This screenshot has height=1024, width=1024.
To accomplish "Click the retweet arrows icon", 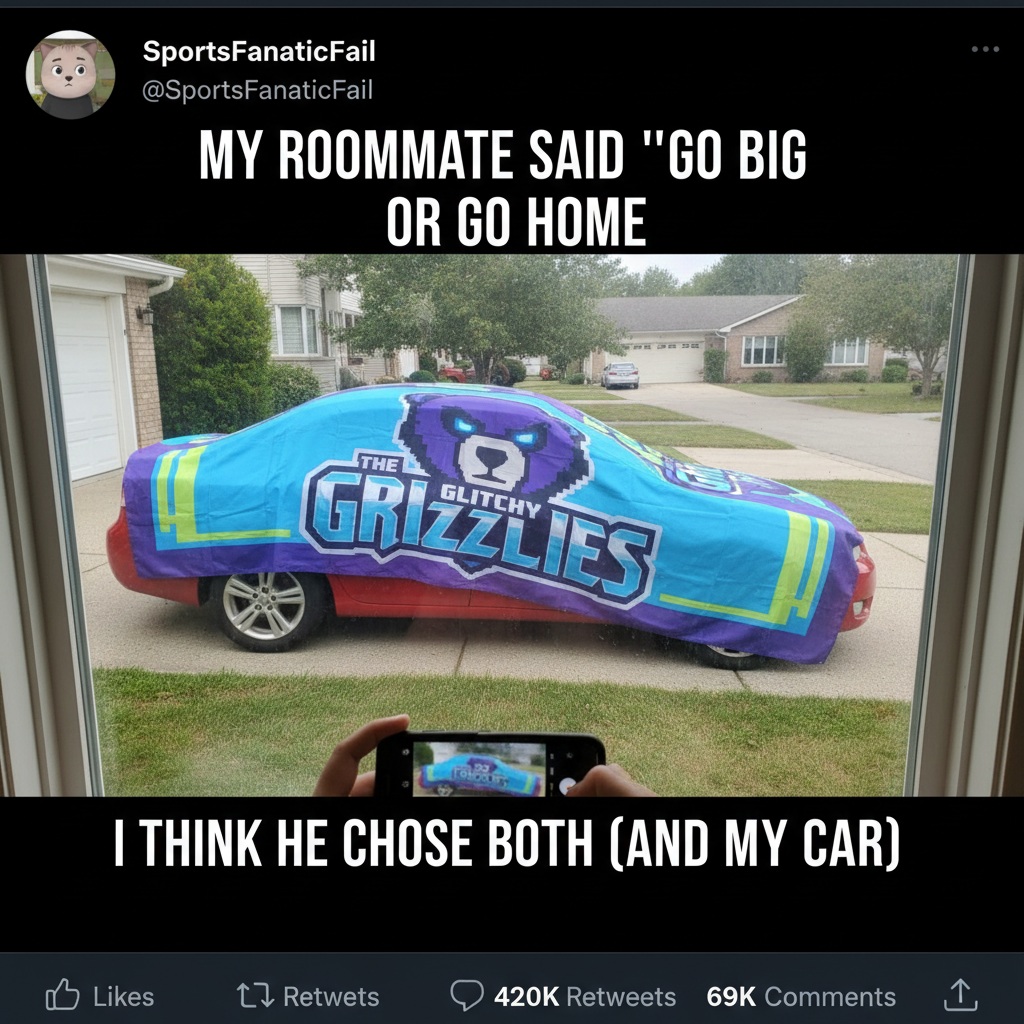I will tap(255, 997).
